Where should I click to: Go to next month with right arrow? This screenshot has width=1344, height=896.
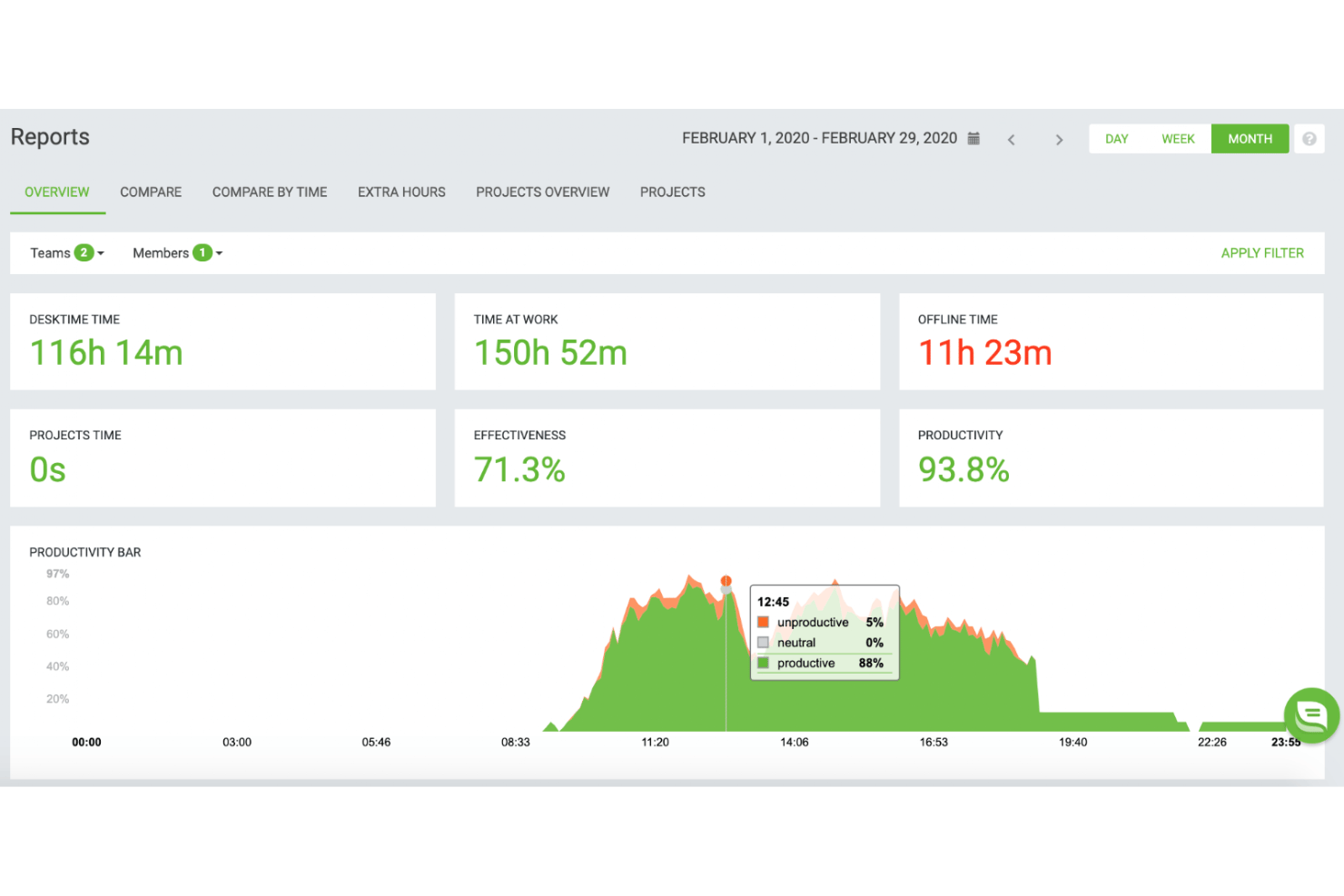(1059, 140)
